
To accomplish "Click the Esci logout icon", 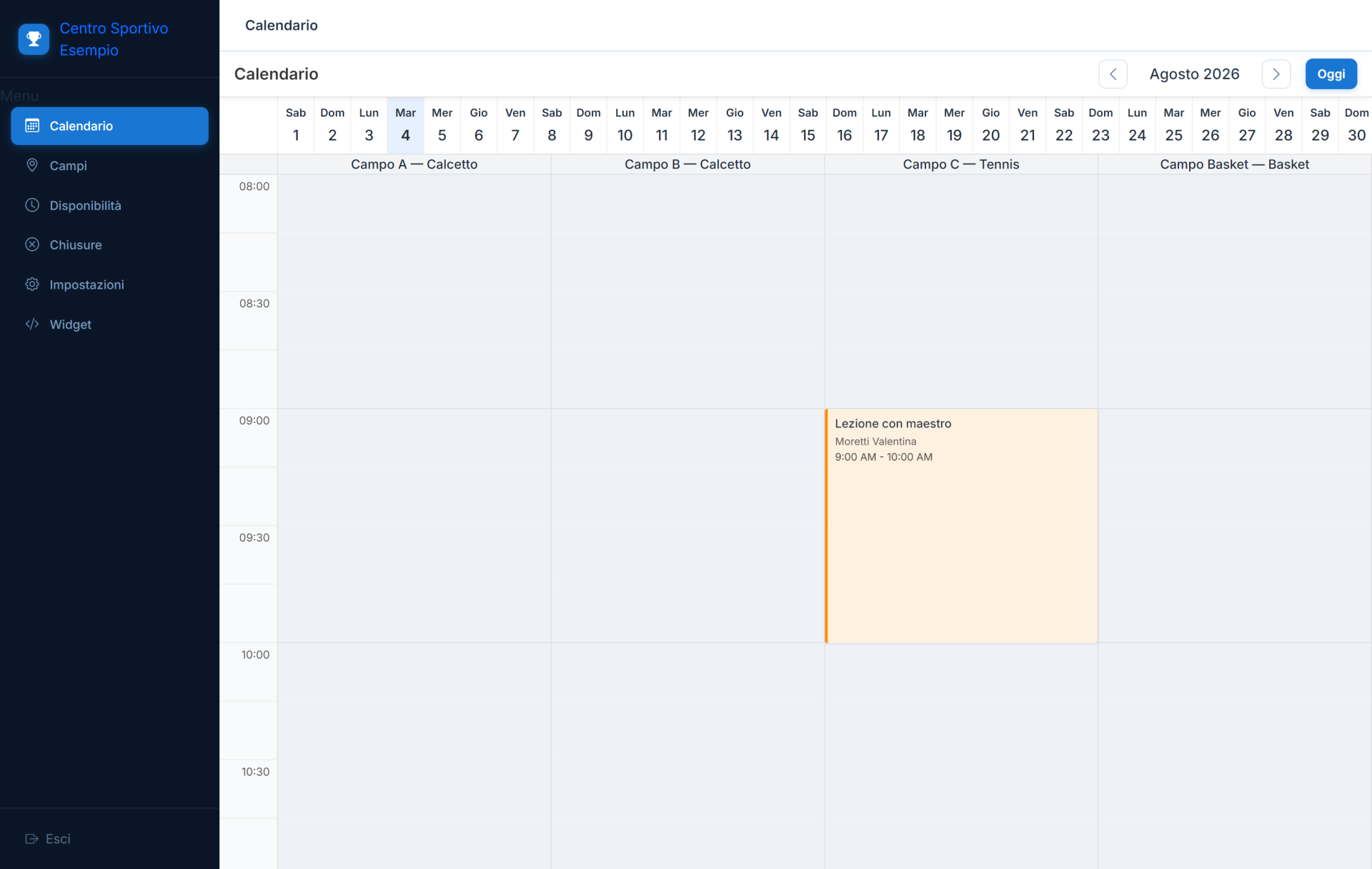I will pos(32,839).
